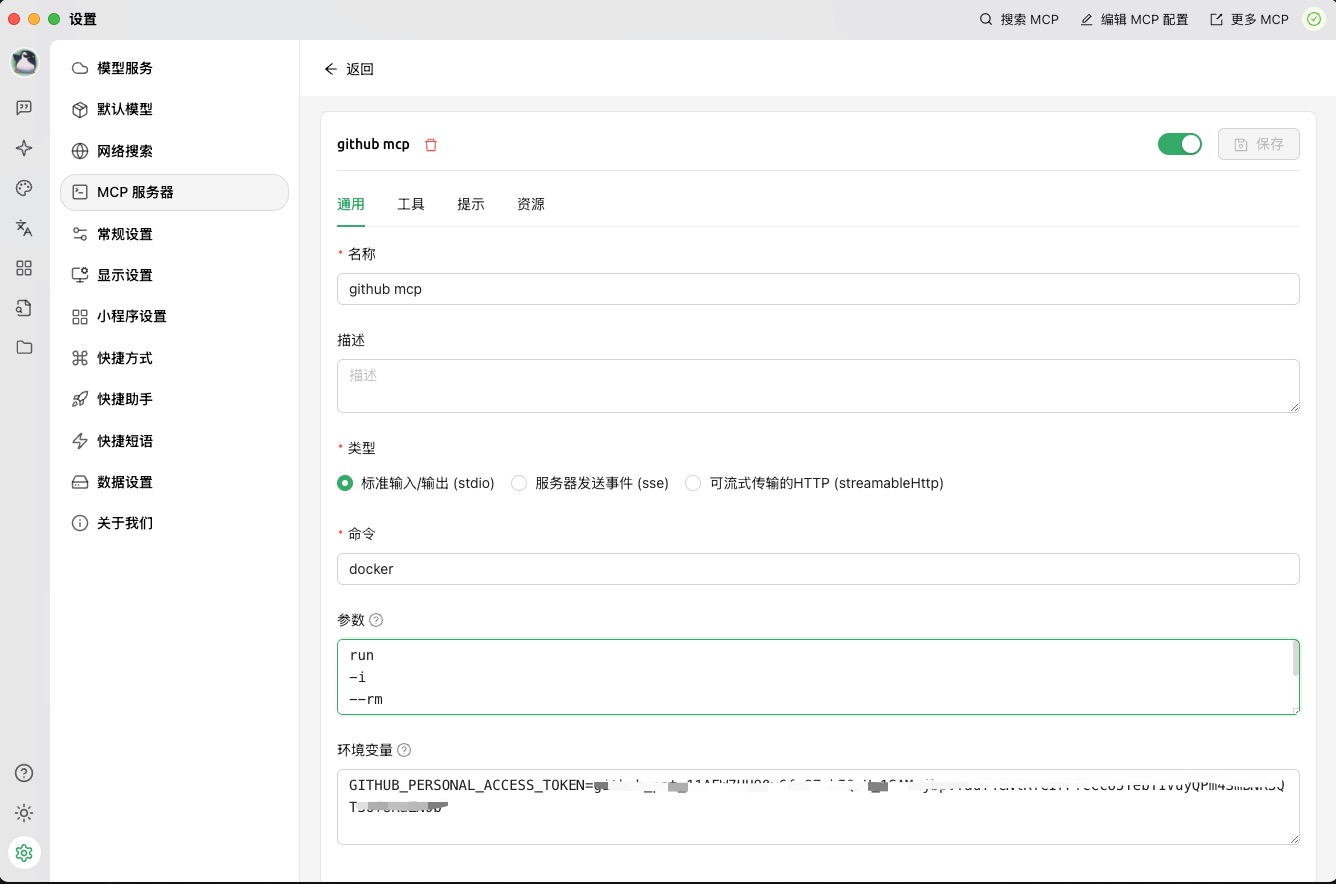Click the help icon next to 环境变量
The width and height of the screenshot is (1336, 884).
coord(404,750)
